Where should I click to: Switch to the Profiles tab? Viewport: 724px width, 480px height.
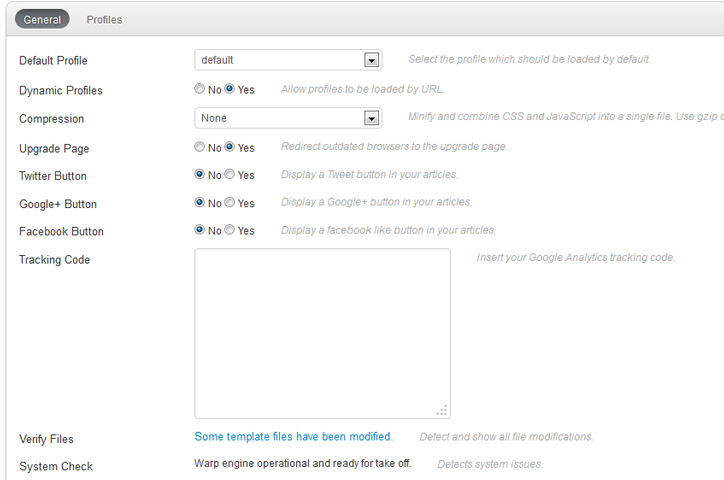coord(104,19)
